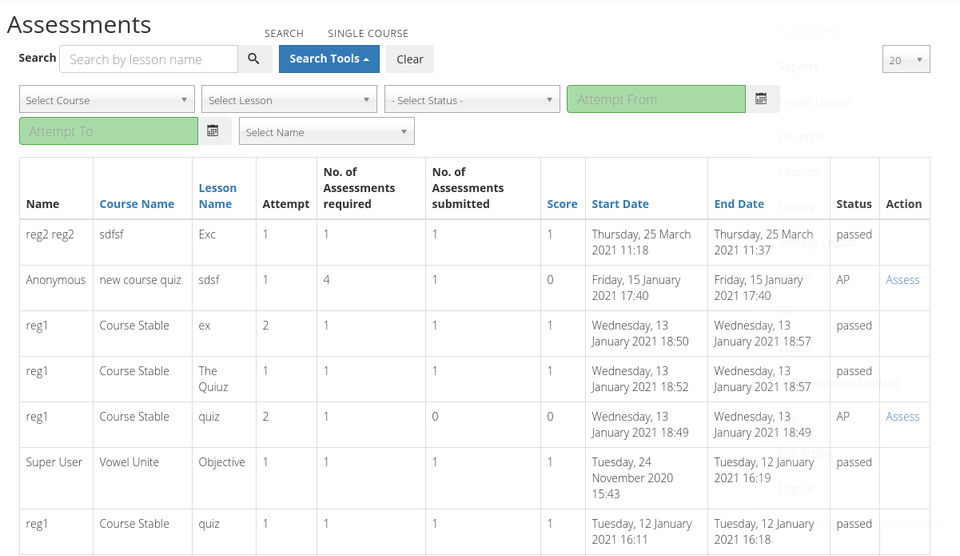Click the 'AP' status in Anonymous row
960x556 pixels.
(x=842, y=280)
